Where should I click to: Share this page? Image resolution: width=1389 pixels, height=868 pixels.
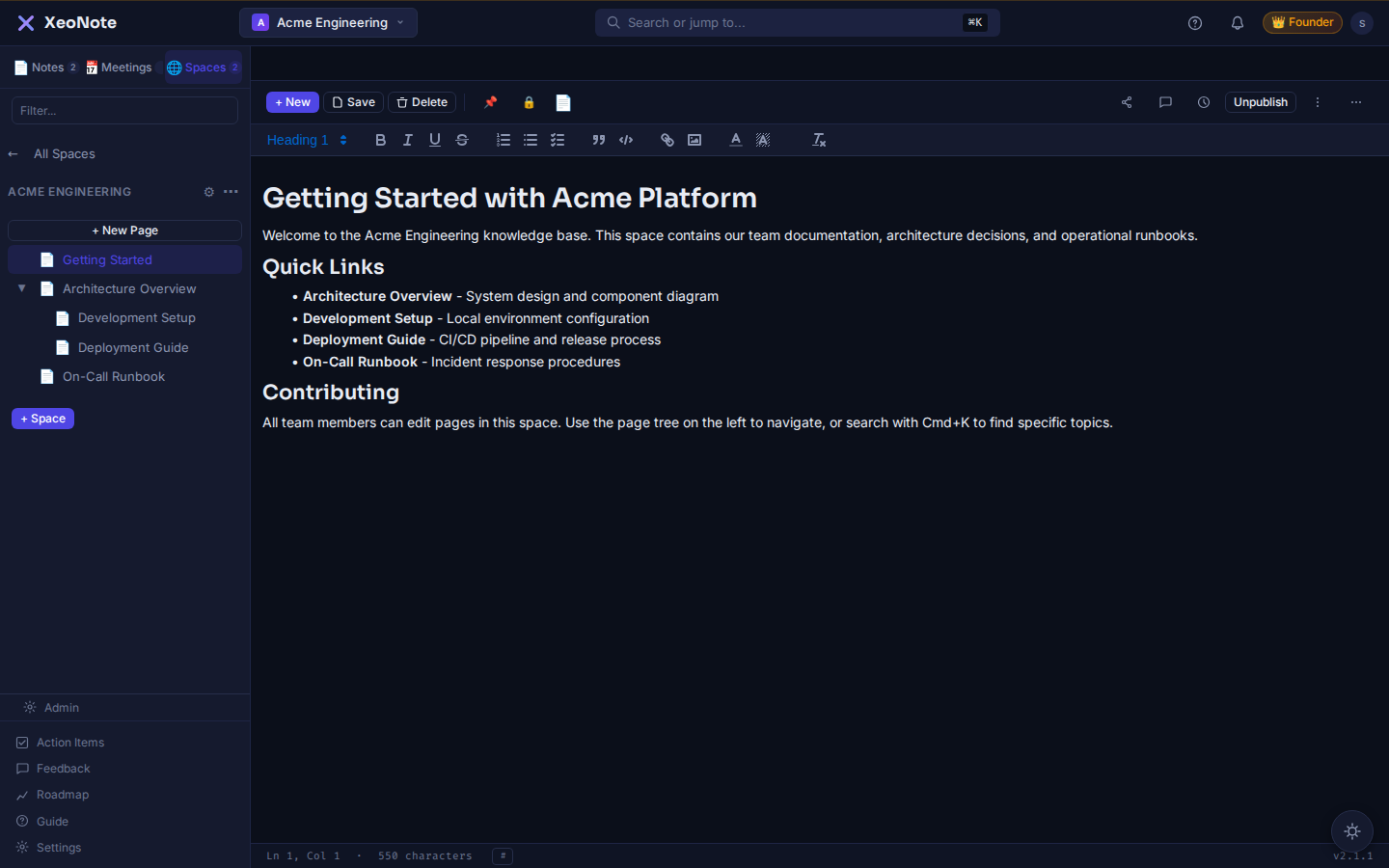[x=1127, y=102]
